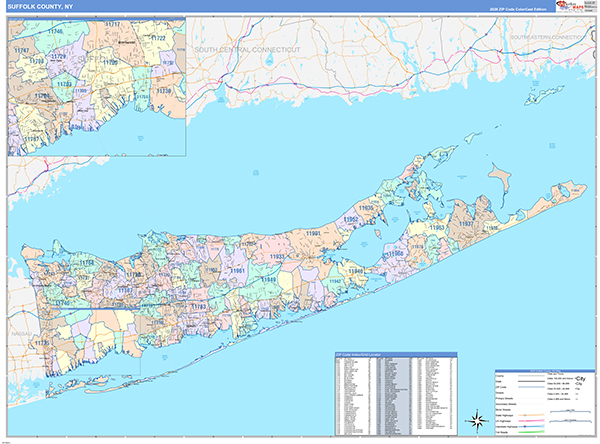Click ZIP label 11746 in the inset map

[x=55, y=31]
